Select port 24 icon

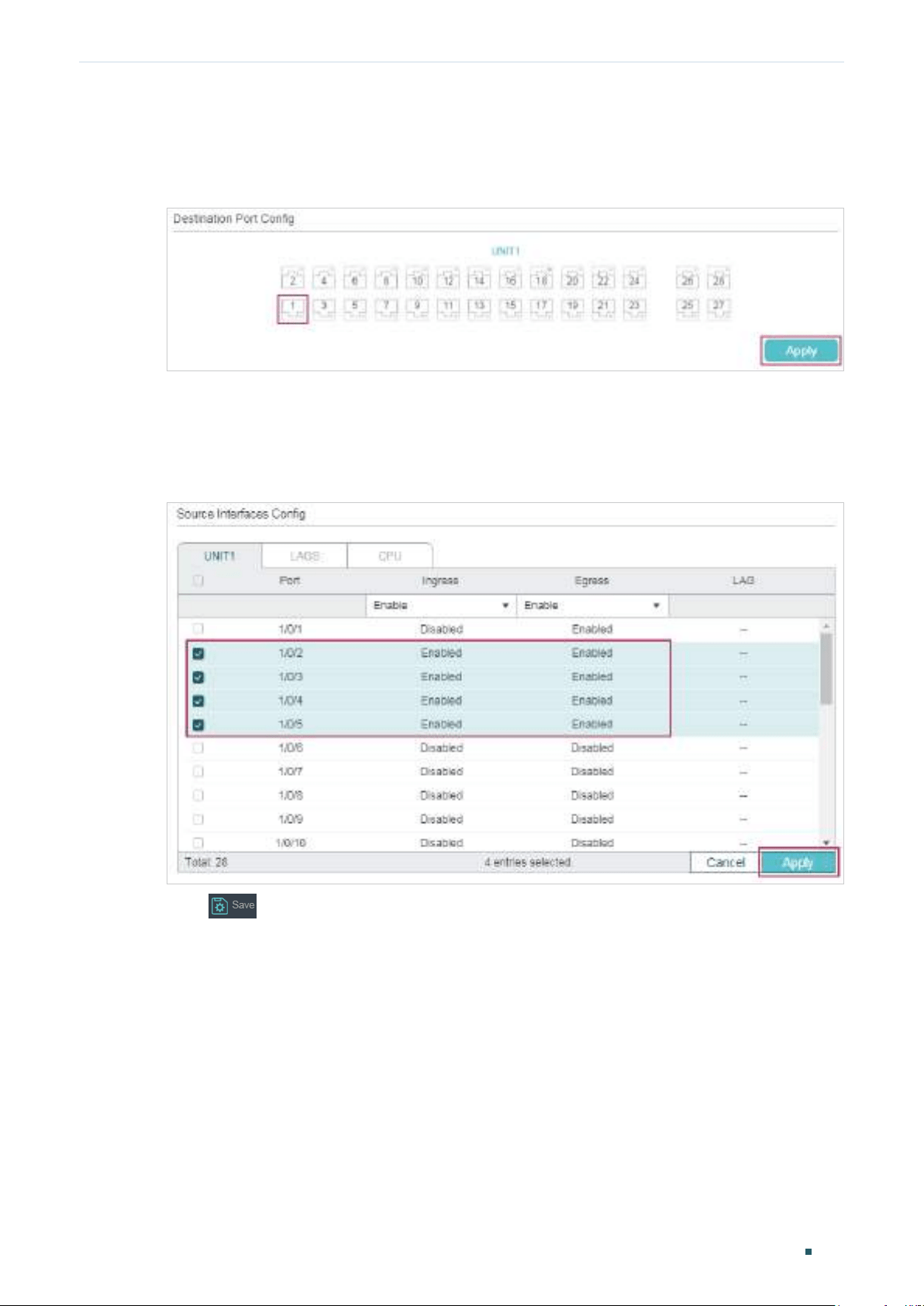pyautogui.click(x=634, y=280)
